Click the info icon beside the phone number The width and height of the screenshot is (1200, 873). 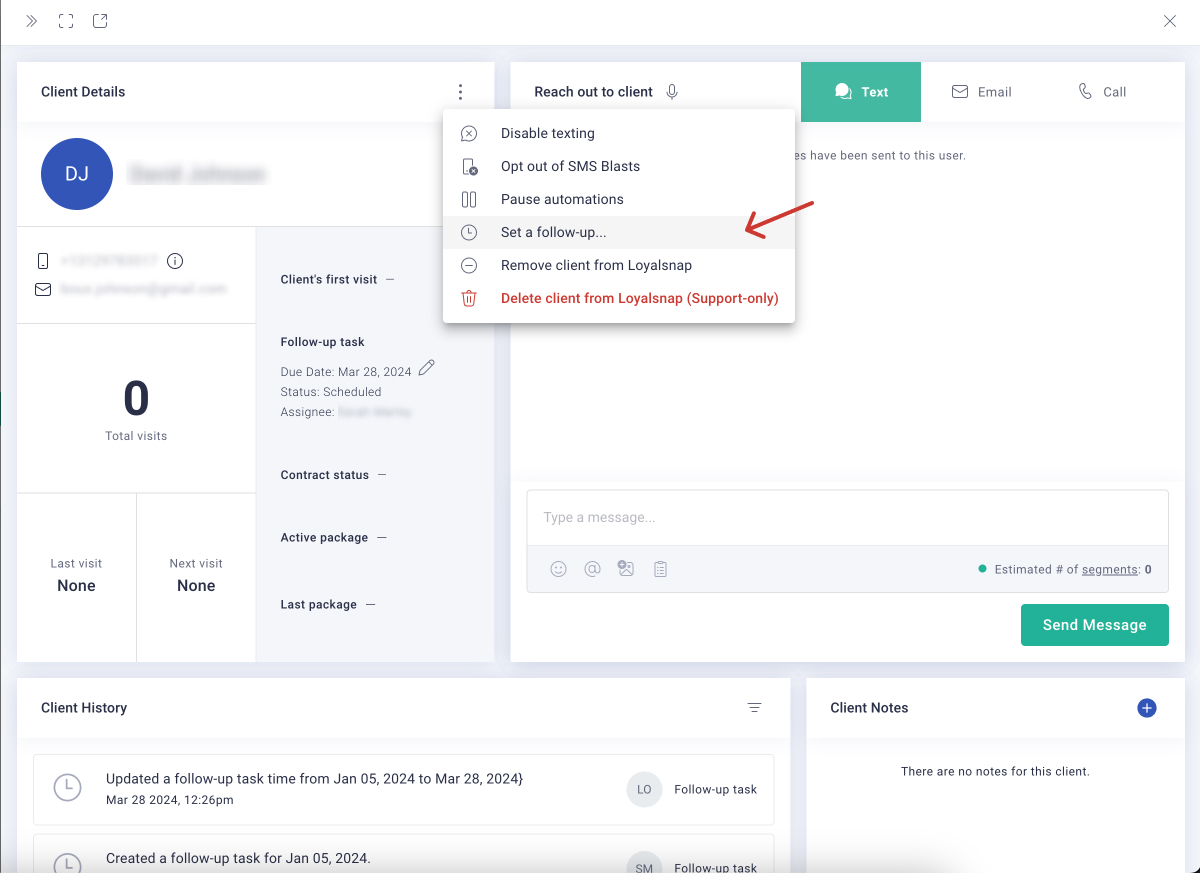click(174, 260)
